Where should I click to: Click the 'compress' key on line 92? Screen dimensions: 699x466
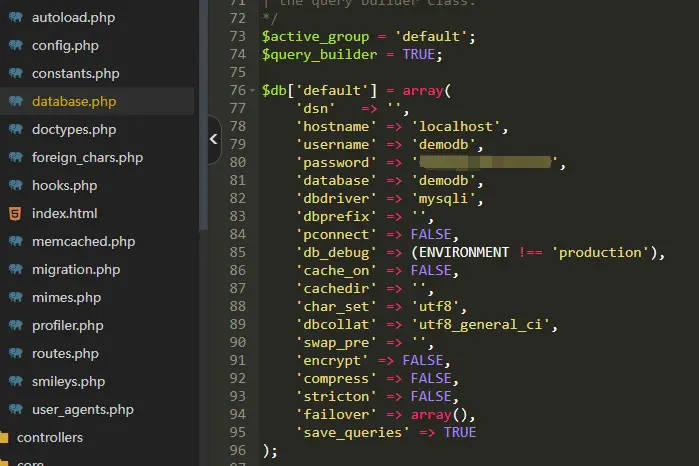point(336,379)
